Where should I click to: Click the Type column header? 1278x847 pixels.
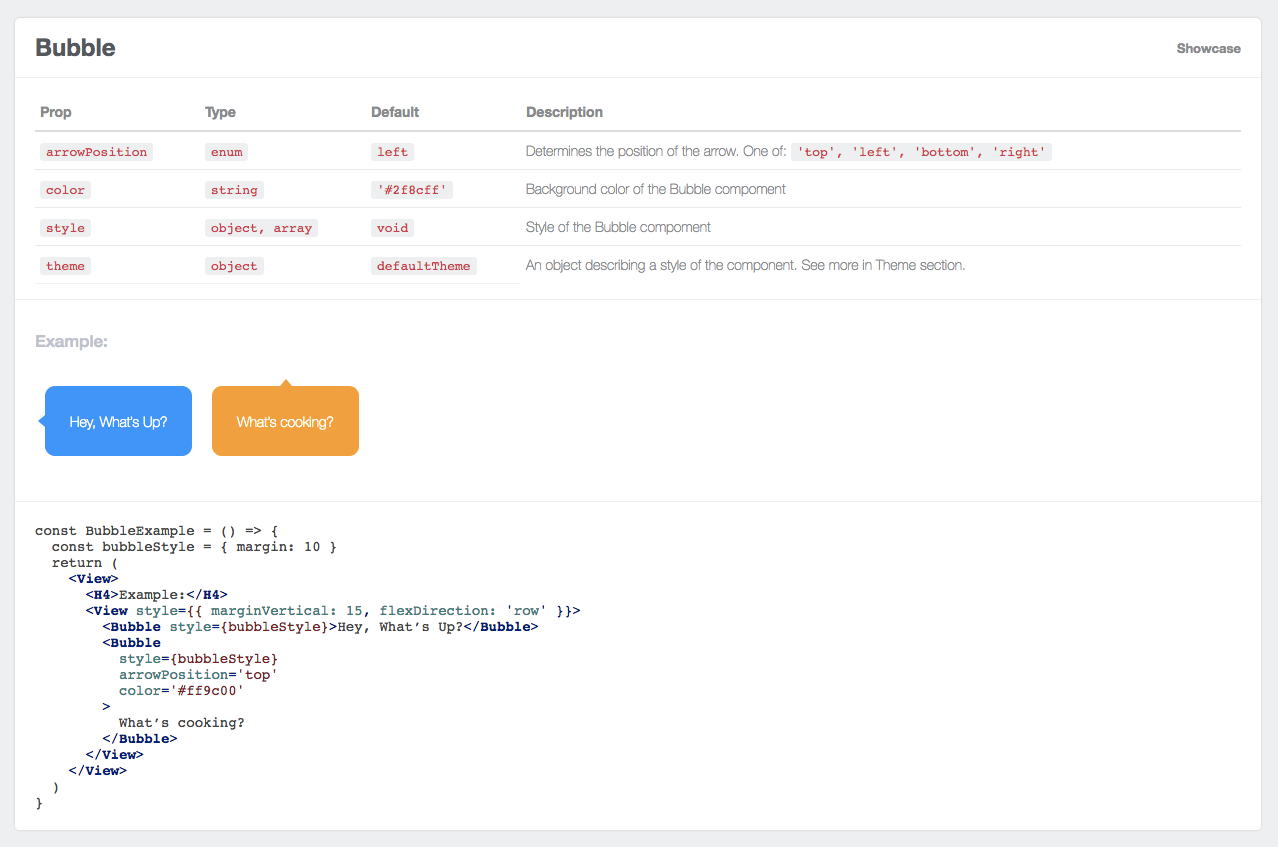click(x=220, y=112)
